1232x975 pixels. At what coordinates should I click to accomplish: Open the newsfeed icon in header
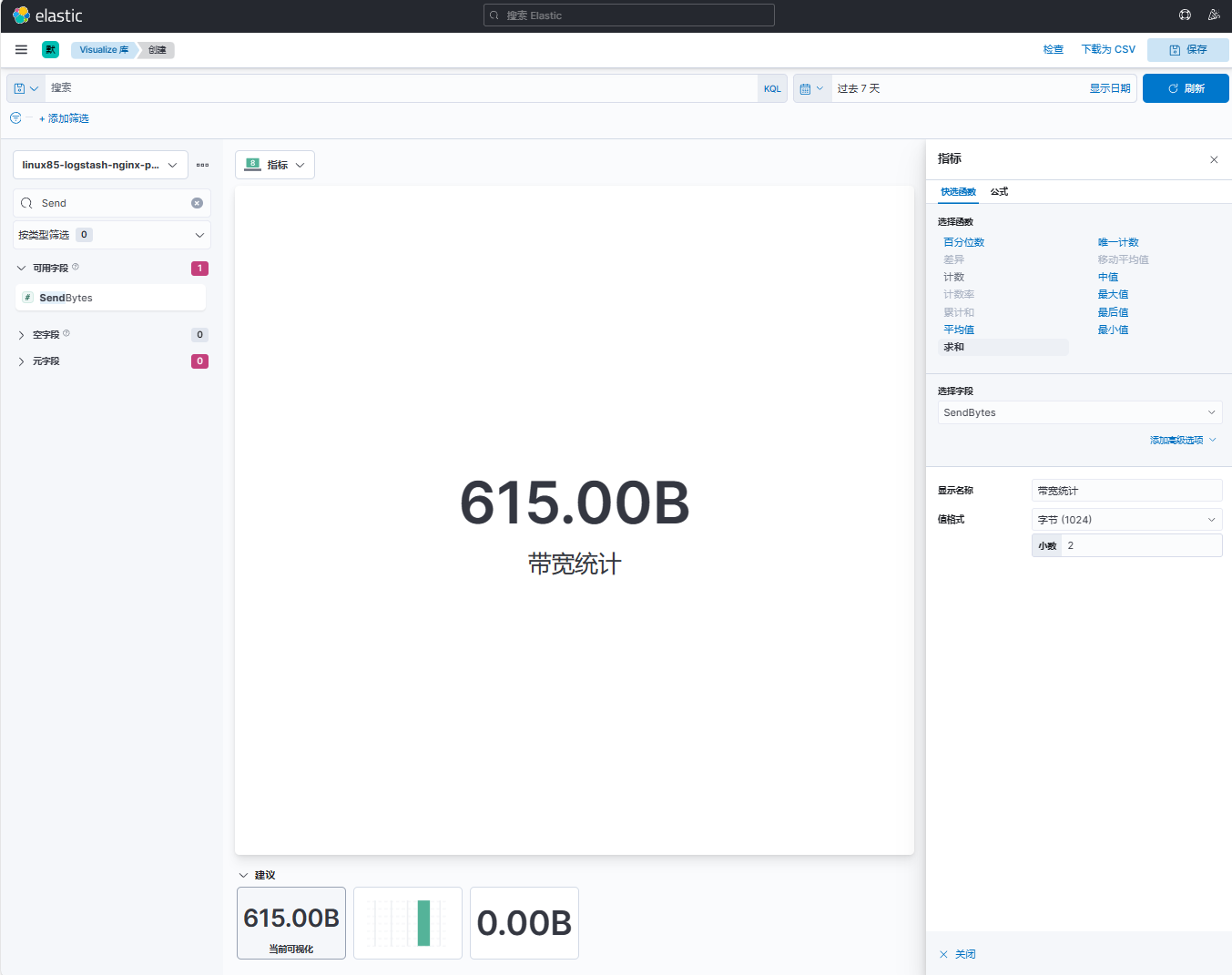point(1213,15)
